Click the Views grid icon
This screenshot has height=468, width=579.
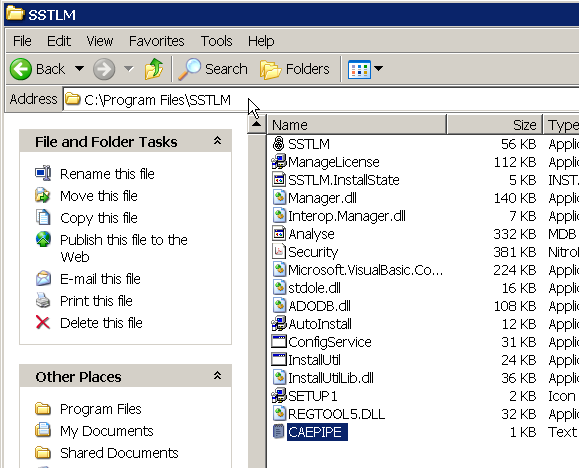coord(359,69)
